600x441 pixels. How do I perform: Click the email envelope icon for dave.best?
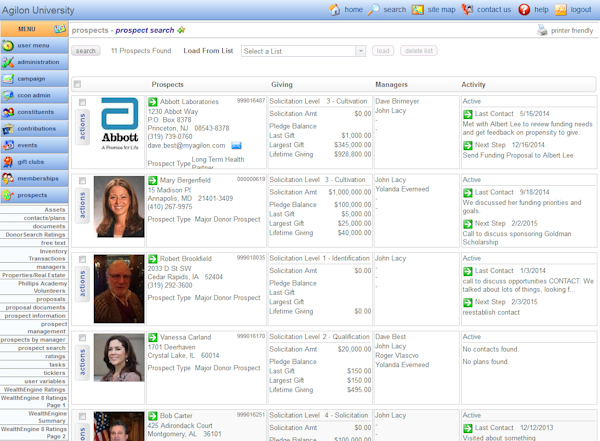(236, 145)
